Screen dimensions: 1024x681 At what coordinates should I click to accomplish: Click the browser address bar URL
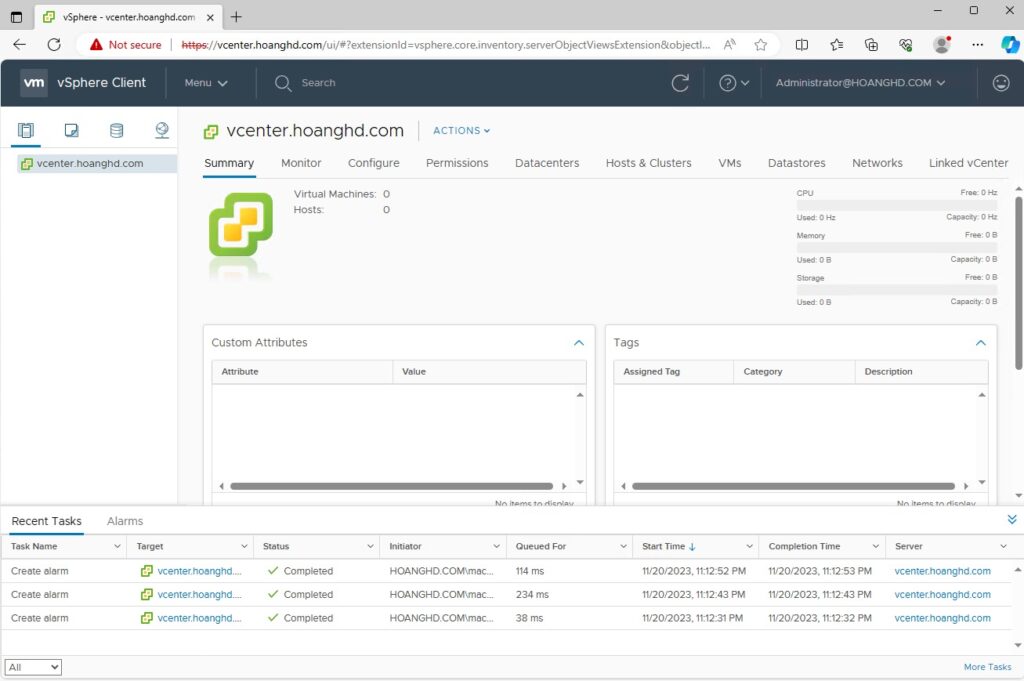(446, 44)
